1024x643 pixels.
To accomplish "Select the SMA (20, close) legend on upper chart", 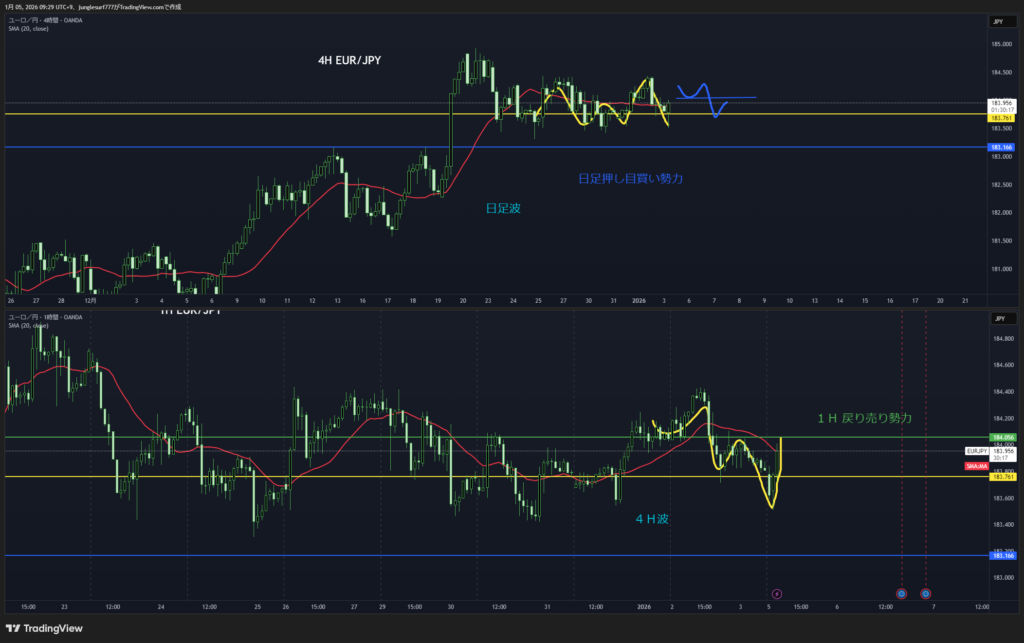I will (x=28, y=28).
